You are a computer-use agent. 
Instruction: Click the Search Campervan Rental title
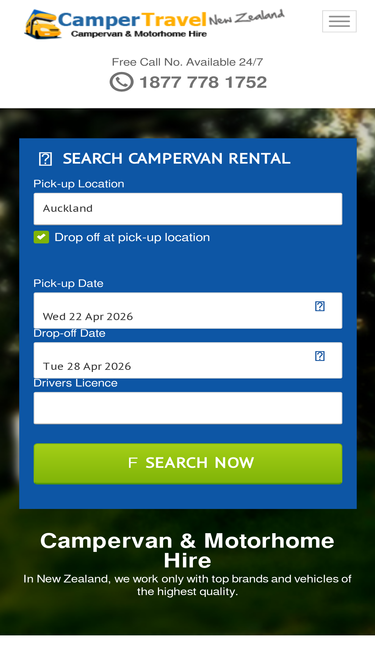point(176,159)
